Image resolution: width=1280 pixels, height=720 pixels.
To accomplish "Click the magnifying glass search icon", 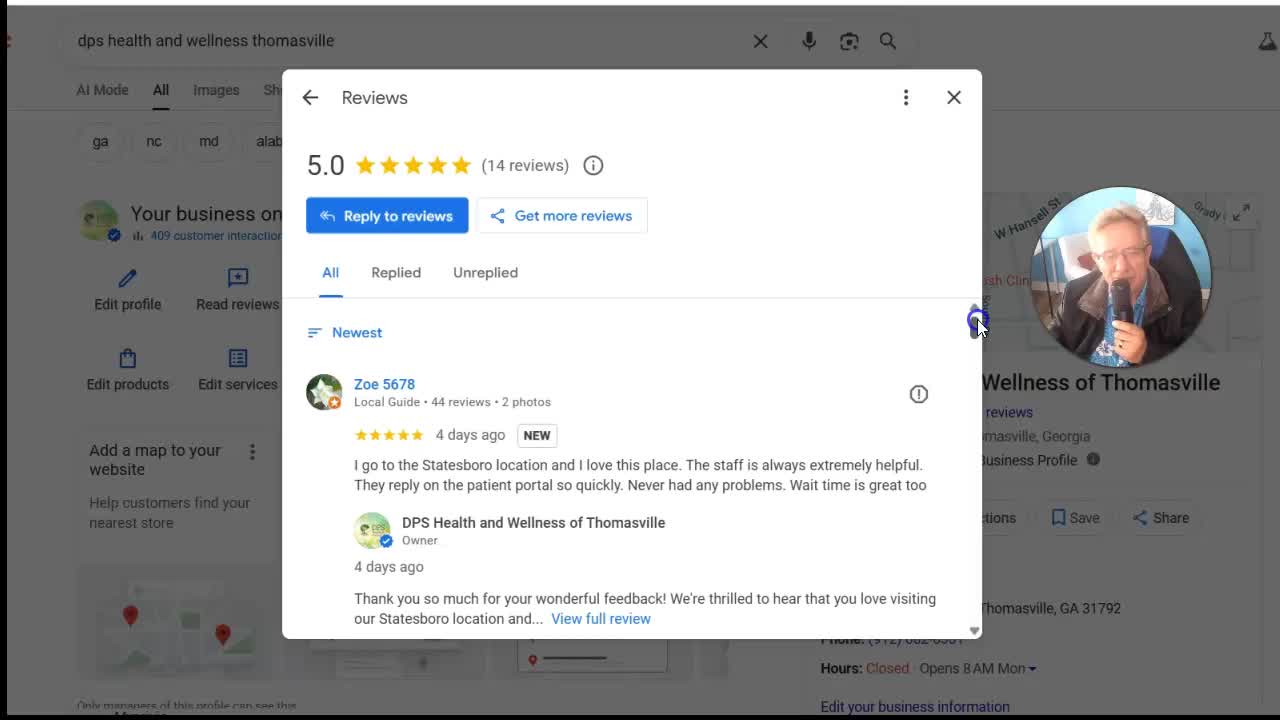I will click(x=888, y=41).
